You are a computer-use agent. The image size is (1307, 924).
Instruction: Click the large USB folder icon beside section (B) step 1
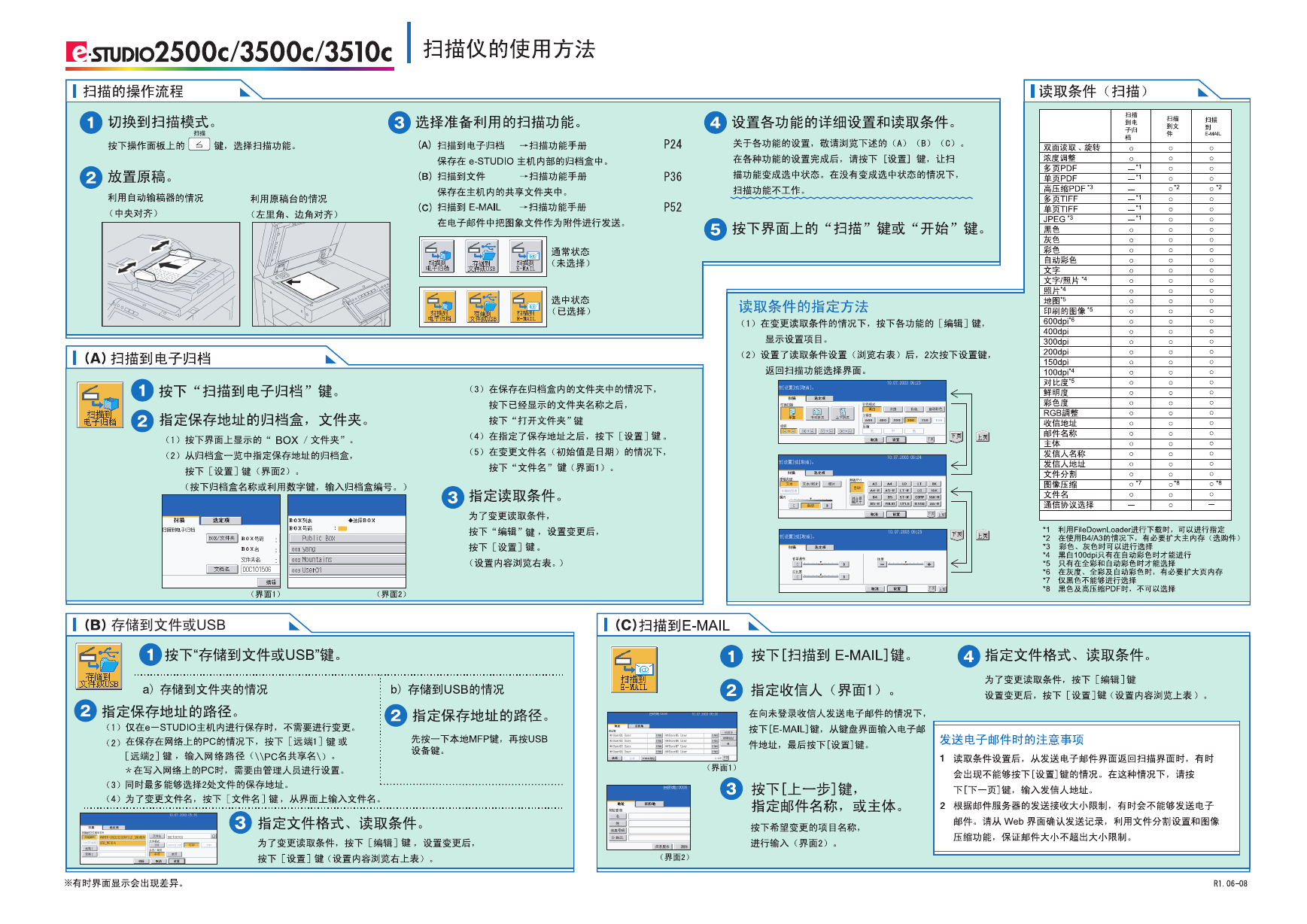[99, 666]
